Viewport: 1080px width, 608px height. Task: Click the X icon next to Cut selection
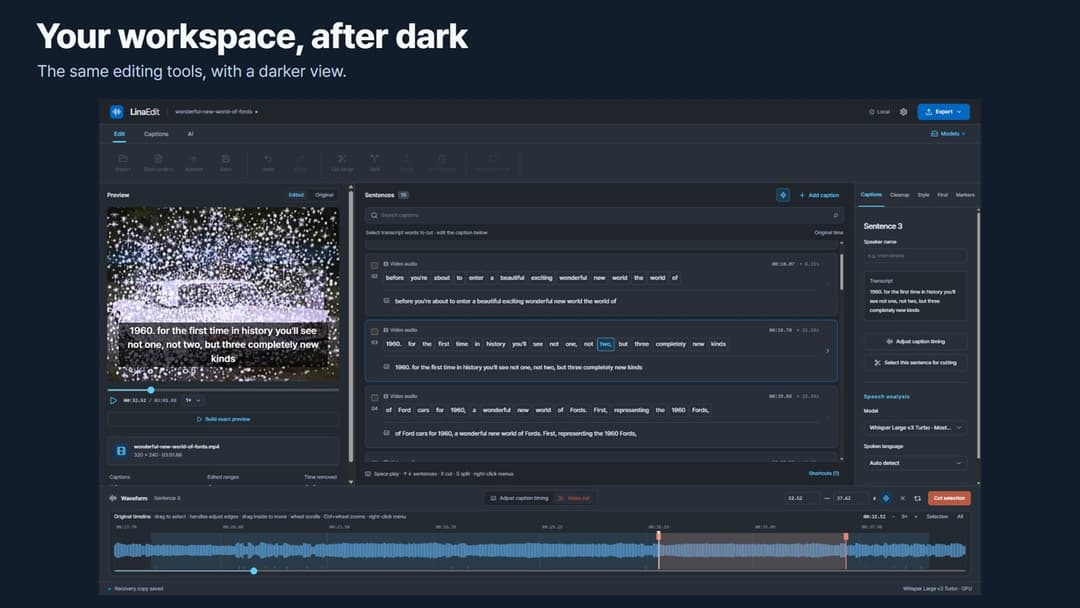pyautogui.click(x=902, y=498)
